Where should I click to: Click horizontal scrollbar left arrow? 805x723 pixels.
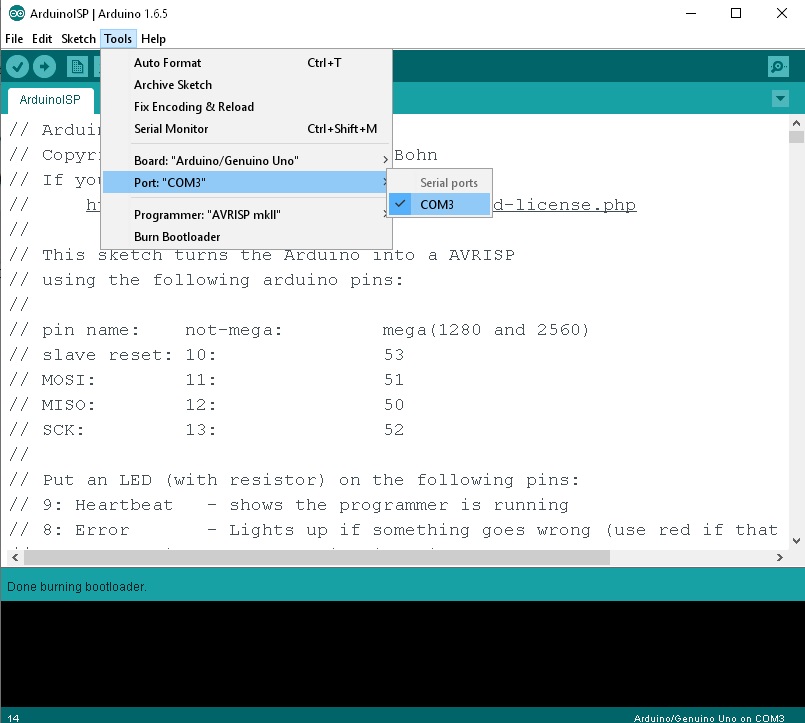[x=15, y=557]
